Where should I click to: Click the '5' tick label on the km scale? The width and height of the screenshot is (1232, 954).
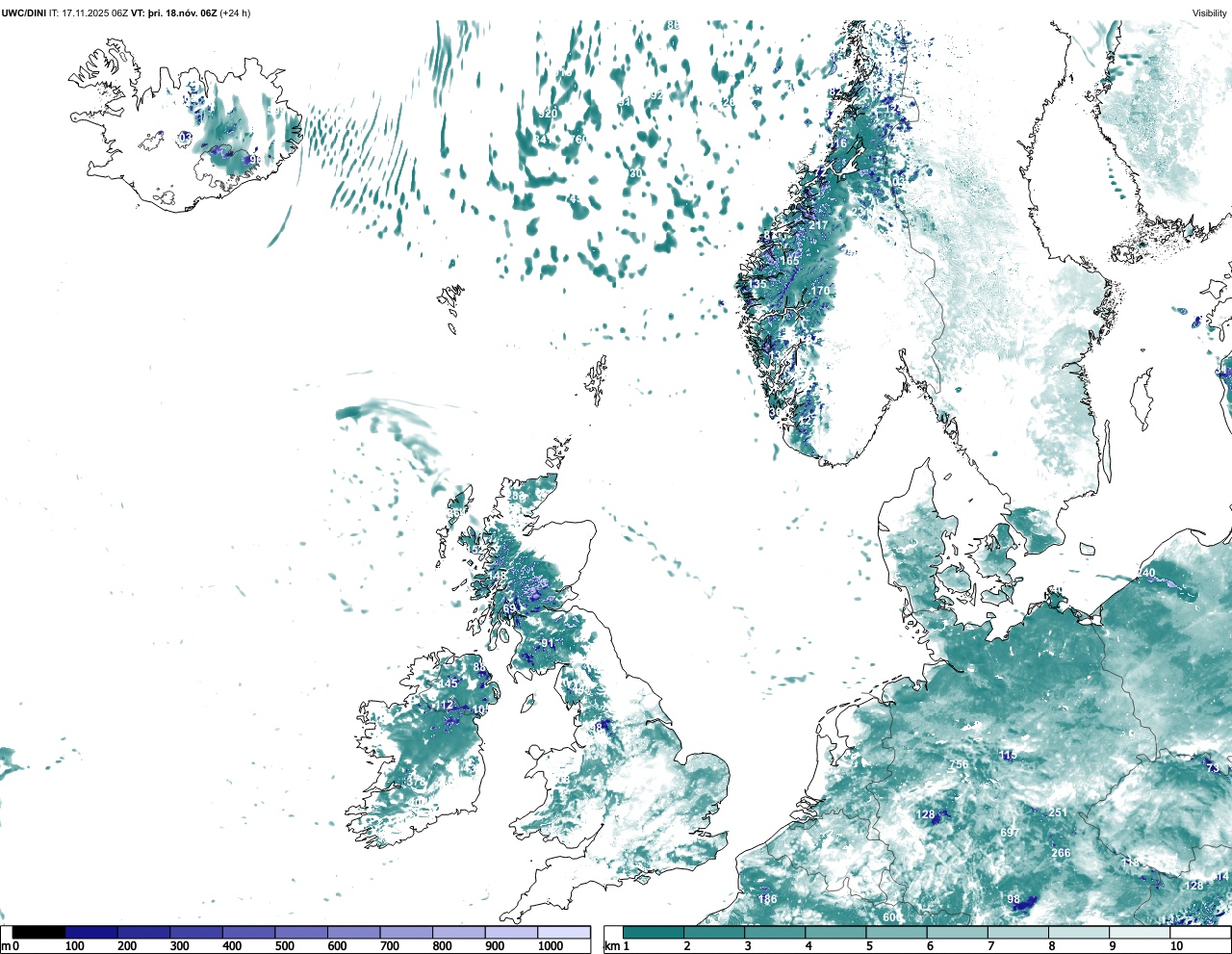869,946
